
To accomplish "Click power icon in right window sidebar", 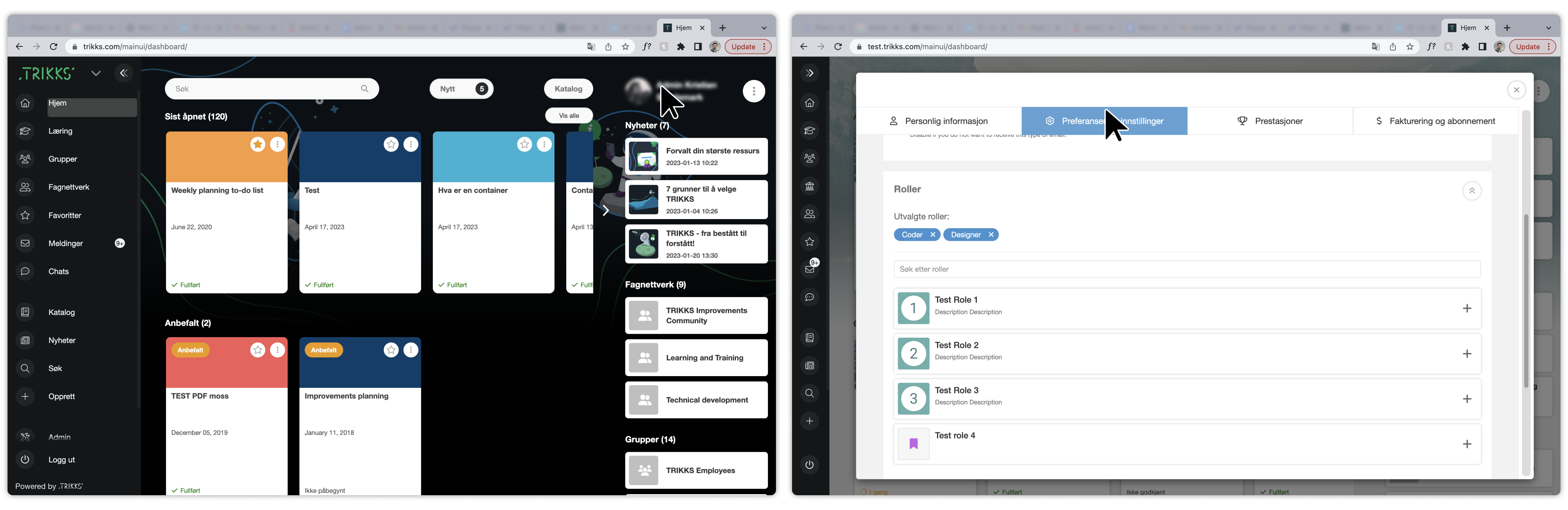I will click(x=809, y=465).
